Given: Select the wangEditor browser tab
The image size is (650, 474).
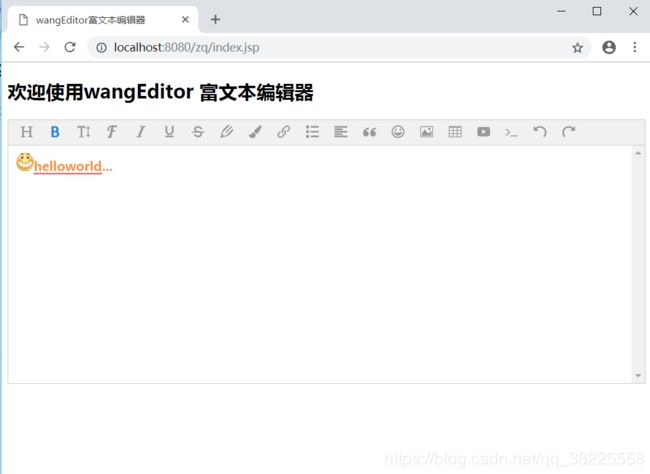Looking at the screenshot, I should pos(103,19).
